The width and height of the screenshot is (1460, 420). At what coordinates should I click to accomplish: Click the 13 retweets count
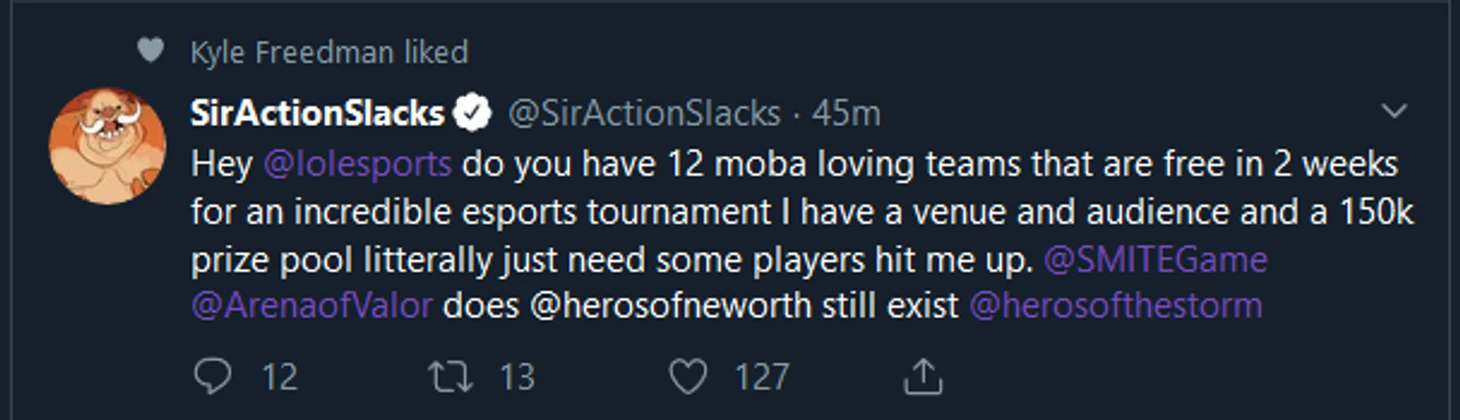(517, 378)
